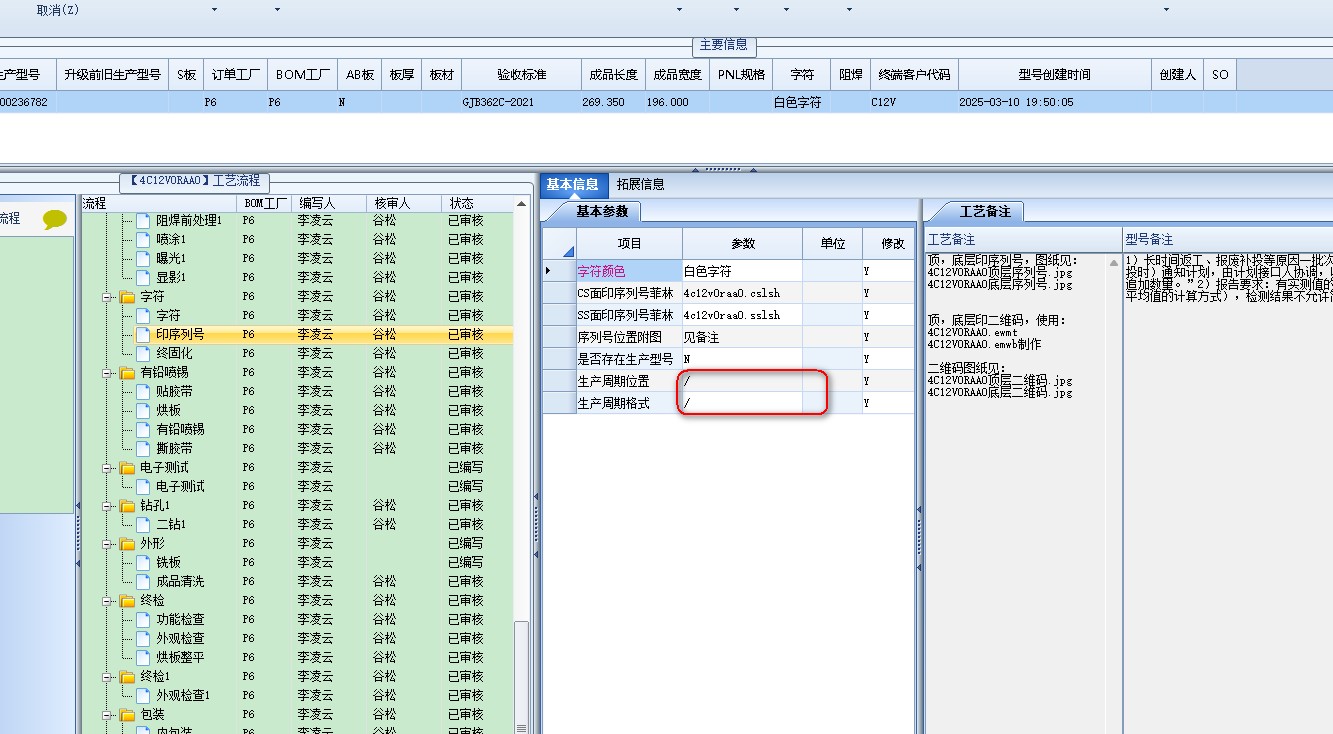Click the 见备注 parameter value
1333x734 pixels.
(x=742, y=337)
